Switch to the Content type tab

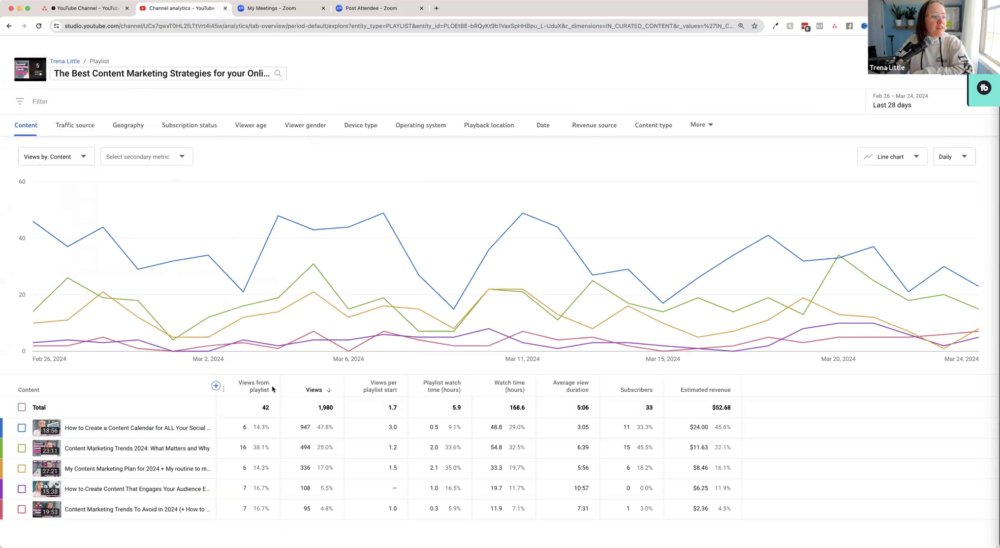653,125
